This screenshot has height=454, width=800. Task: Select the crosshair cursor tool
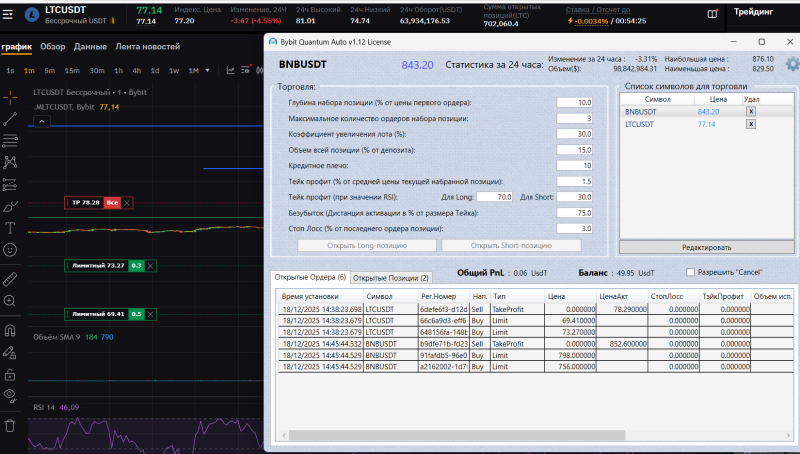(10, 96)
